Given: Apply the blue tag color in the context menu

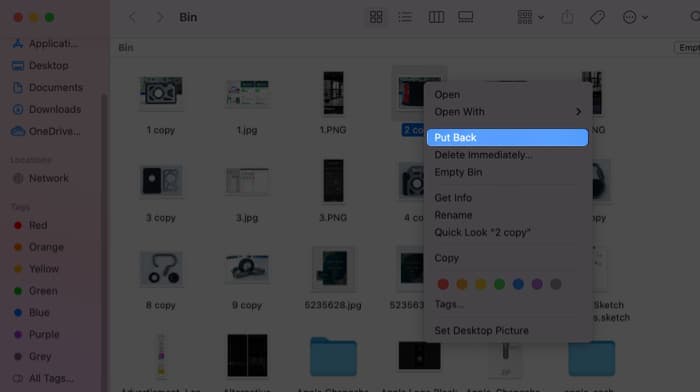Looking at the screenshot, I should [x=518, y=284].
